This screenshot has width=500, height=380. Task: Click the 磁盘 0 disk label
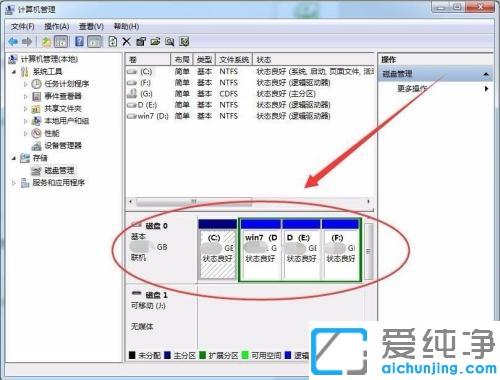(x=157, y=226)
